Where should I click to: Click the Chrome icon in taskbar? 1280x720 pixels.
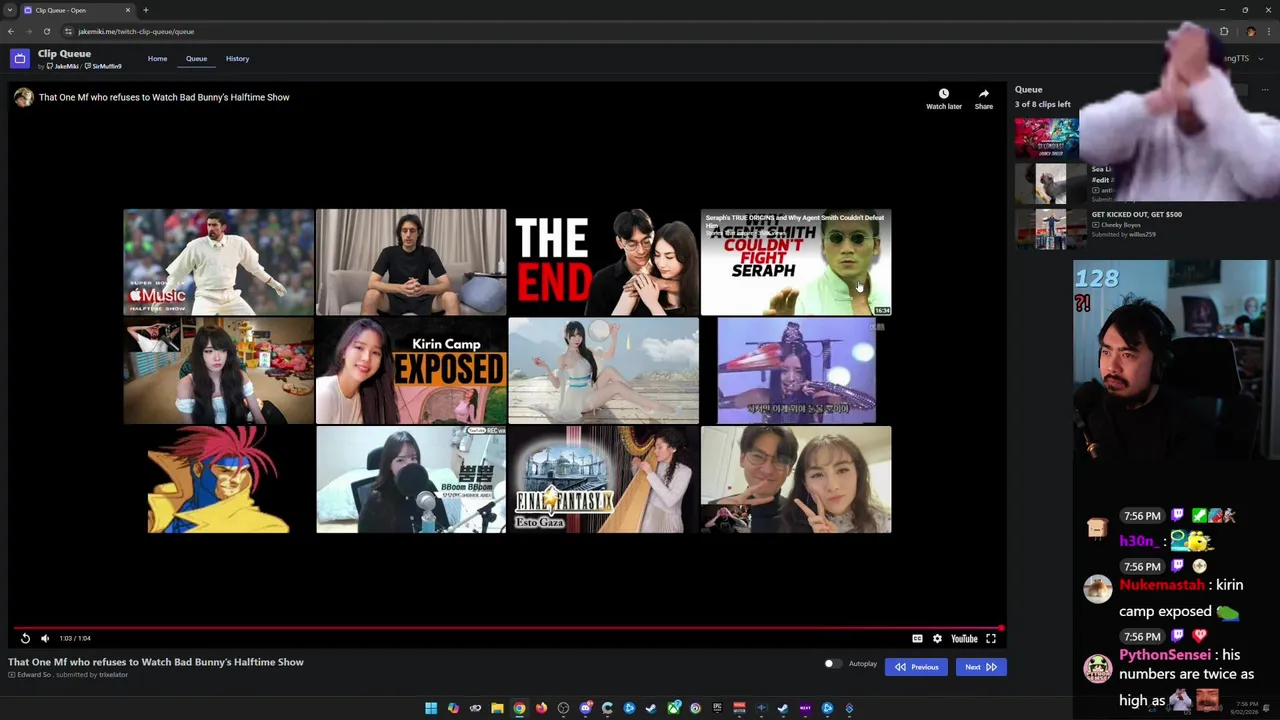coord(519,708)
